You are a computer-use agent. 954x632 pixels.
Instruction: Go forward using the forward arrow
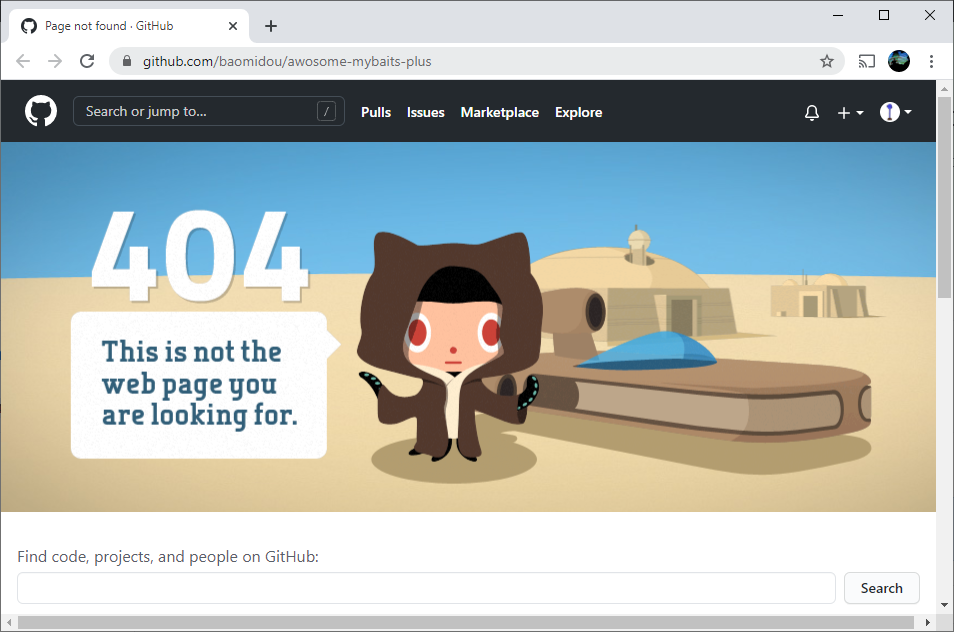(x=55, y=61)
